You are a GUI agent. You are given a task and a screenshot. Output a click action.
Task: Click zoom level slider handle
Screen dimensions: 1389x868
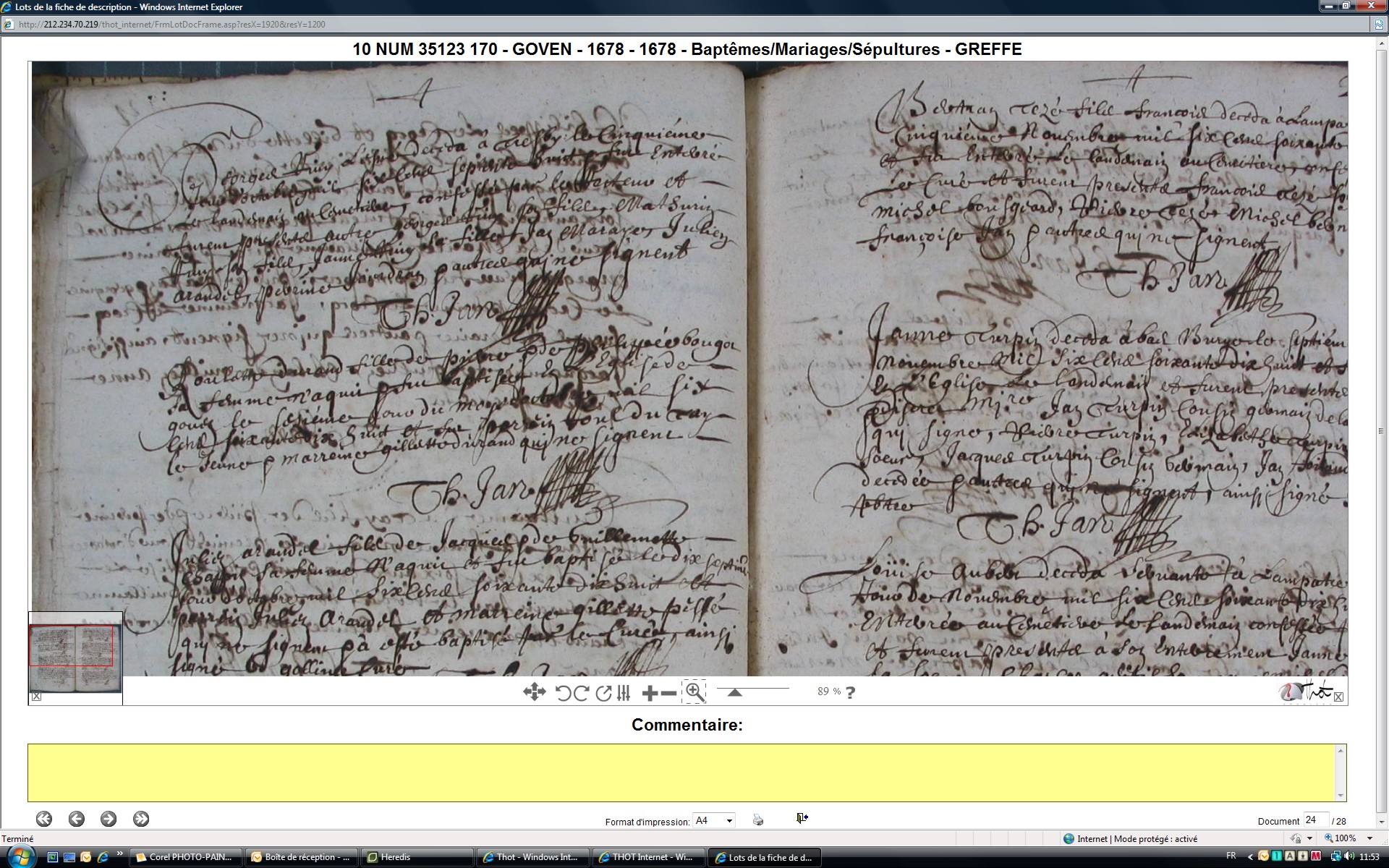[734, 692]
